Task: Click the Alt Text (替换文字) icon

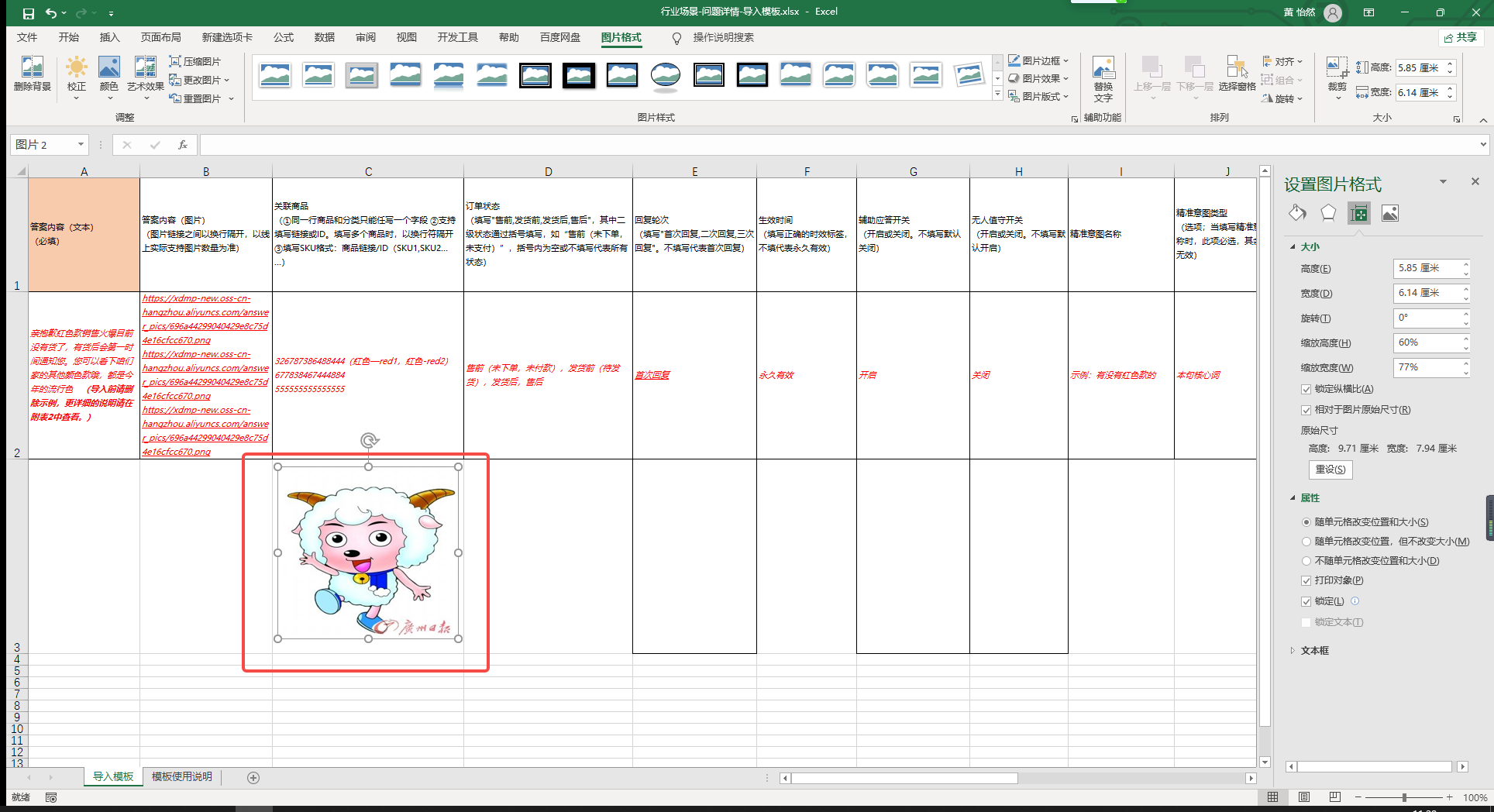Action: 1103,78
